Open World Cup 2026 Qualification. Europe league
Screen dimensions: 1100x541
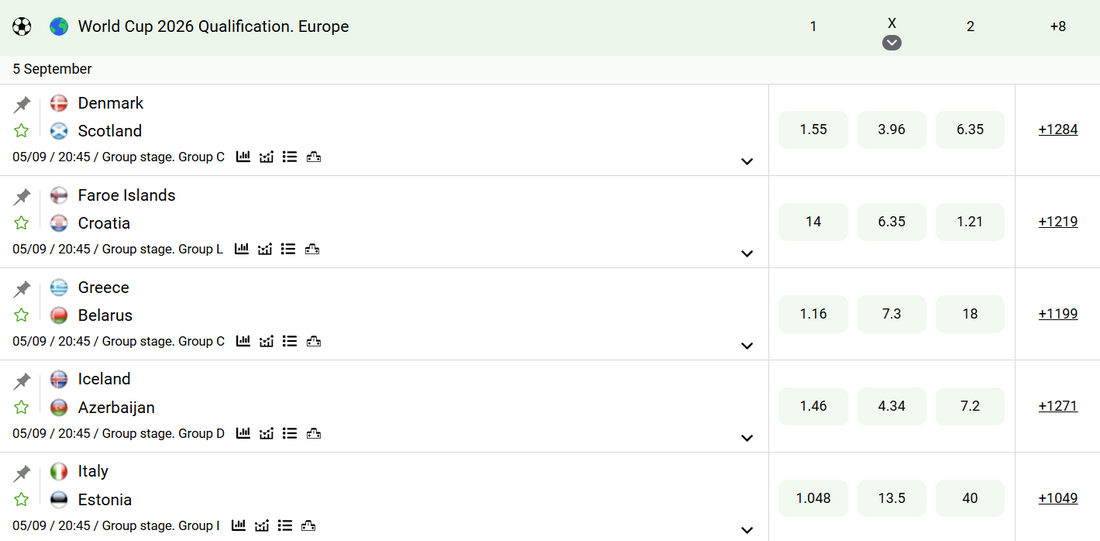click(x=213, y=27)
